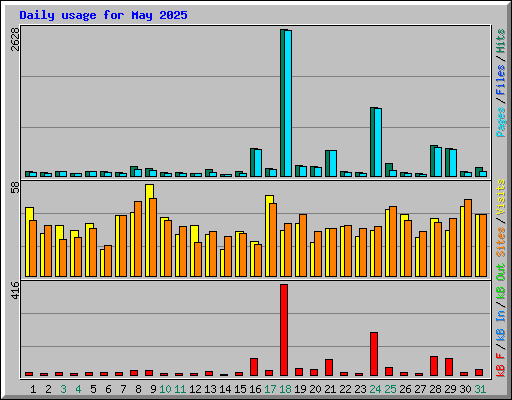Image resolution: width=512 pixels, height=400 pixels.
Task: Click the hits bar for day 16
Action: [x=252, y=162]
